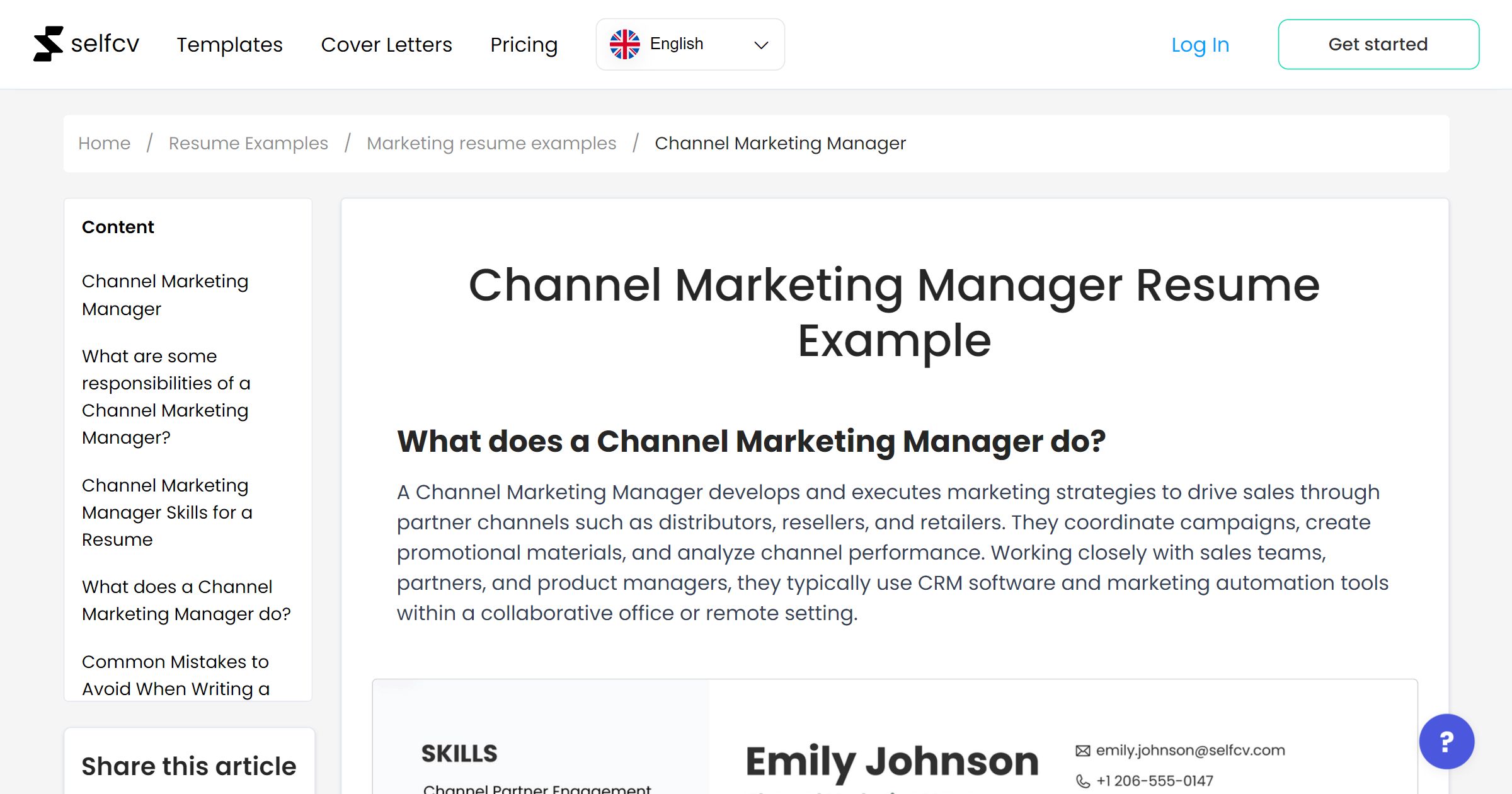Click the +1 206-555-0147 phone number
The image size is (1512, 794).
point(1155,781)
